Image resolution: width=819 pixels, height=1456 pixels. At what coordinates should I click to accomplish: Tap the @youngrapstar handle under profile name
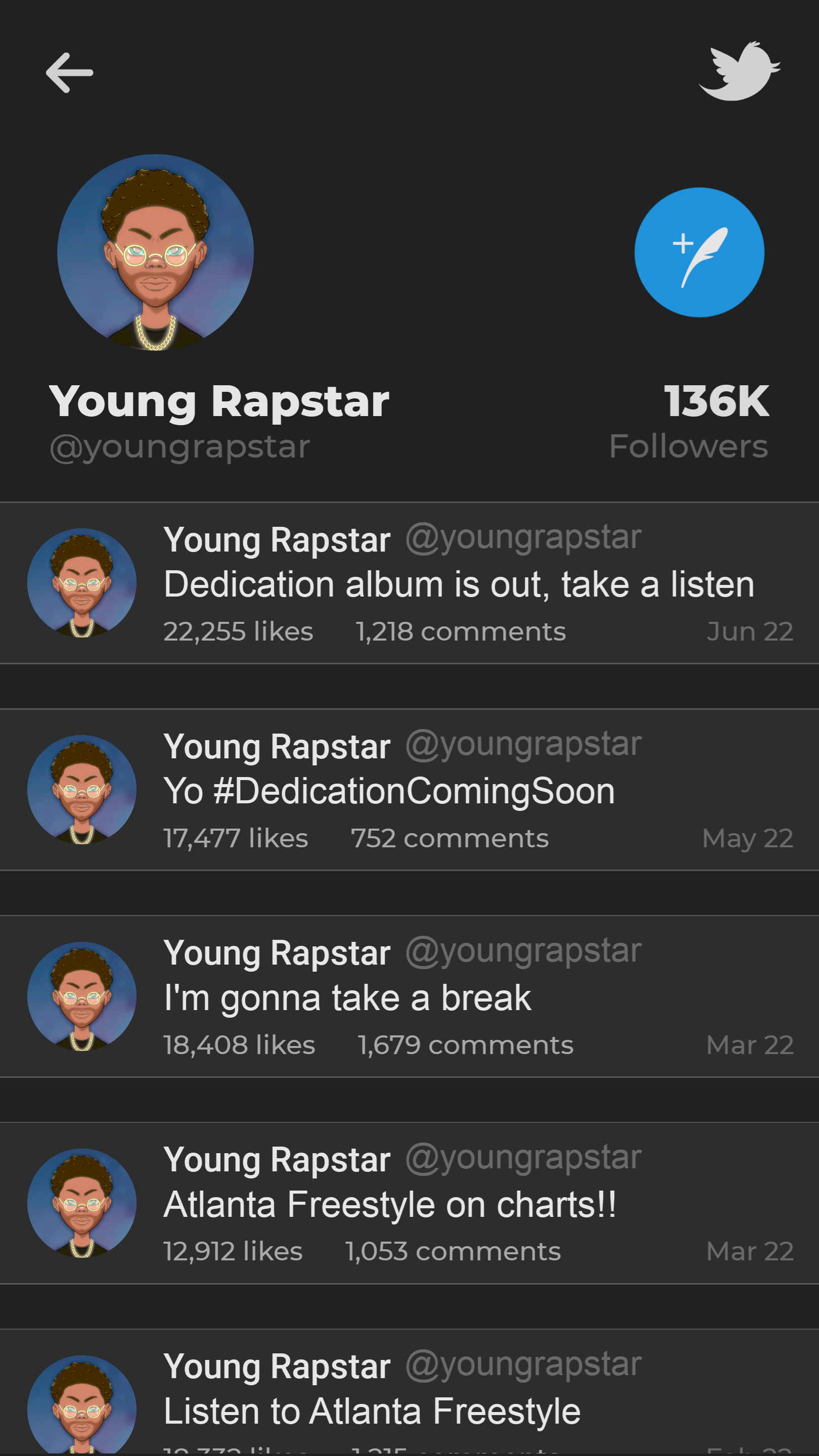click(180, 447)
